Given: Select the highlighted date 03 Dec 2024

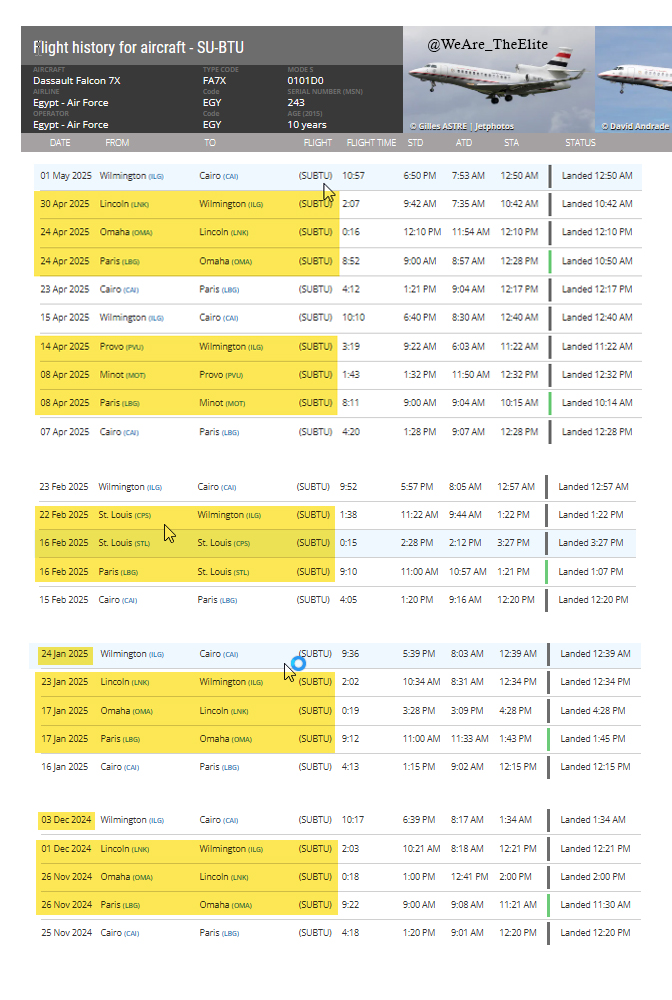Looking at the screenshot, I should pyautogui.click(x=66, y=820).
